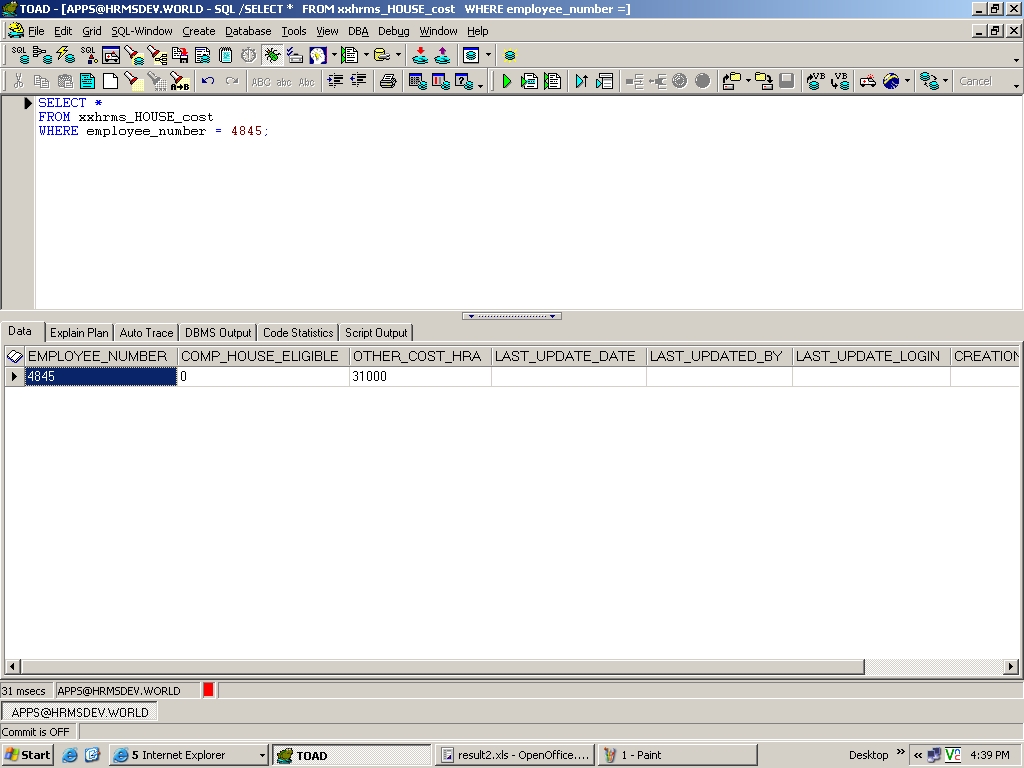Open dropdown arrow next to globe icon
This screenshot has height=768, width=1024.
pos(907,82)
